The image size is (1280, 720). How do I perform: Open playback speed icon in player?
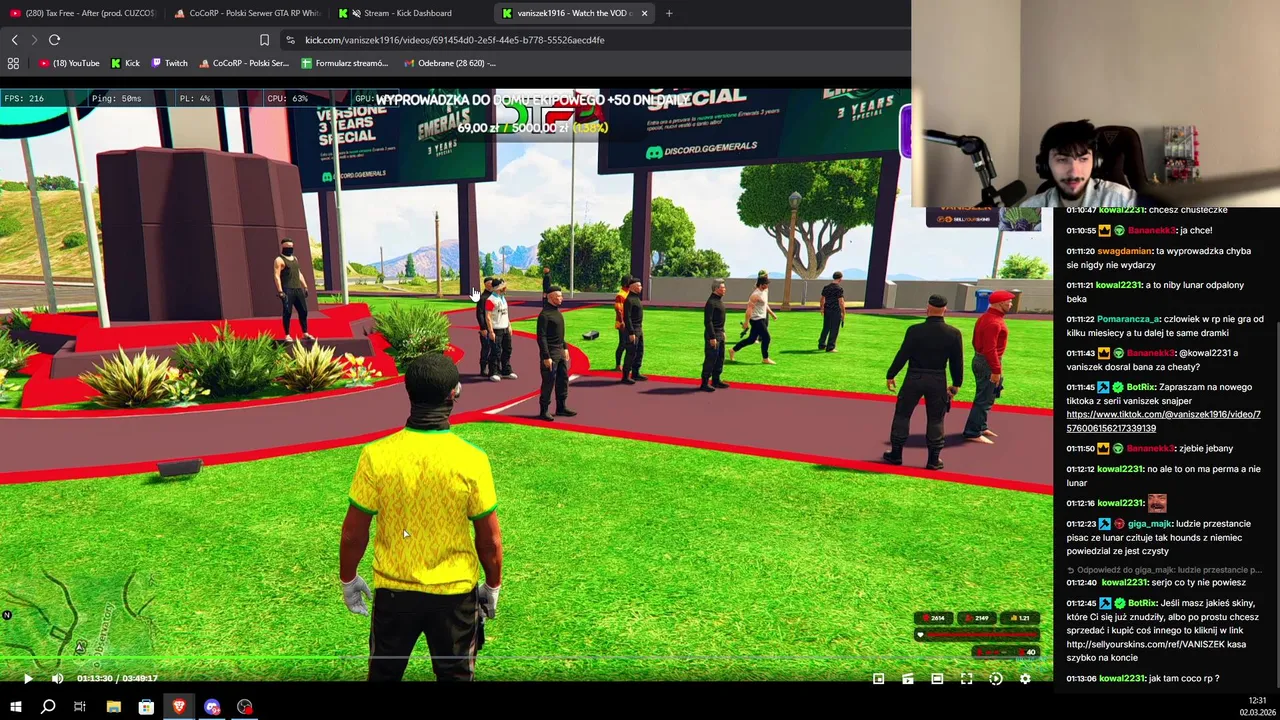pos(996,678)
